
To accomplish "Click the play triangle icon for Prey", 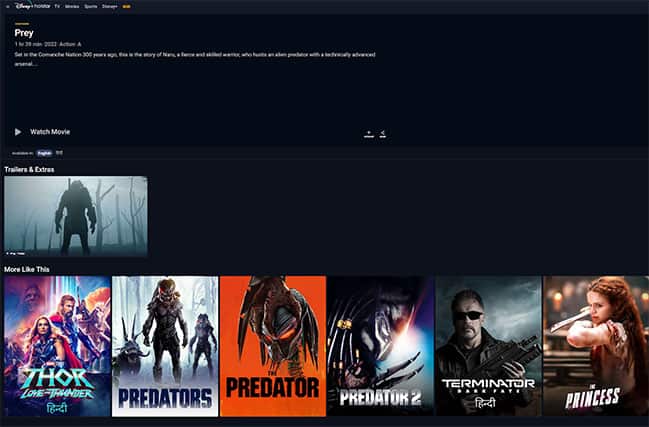I will pos(18,132).
